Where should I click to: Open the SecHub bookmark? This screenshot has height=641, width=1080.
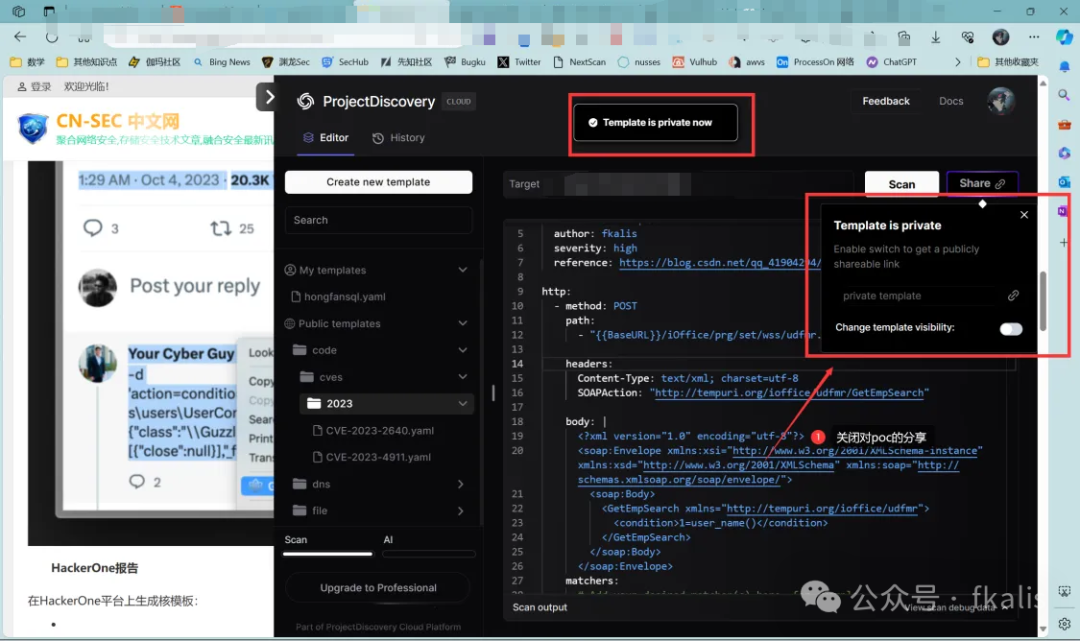pos(345,62)
